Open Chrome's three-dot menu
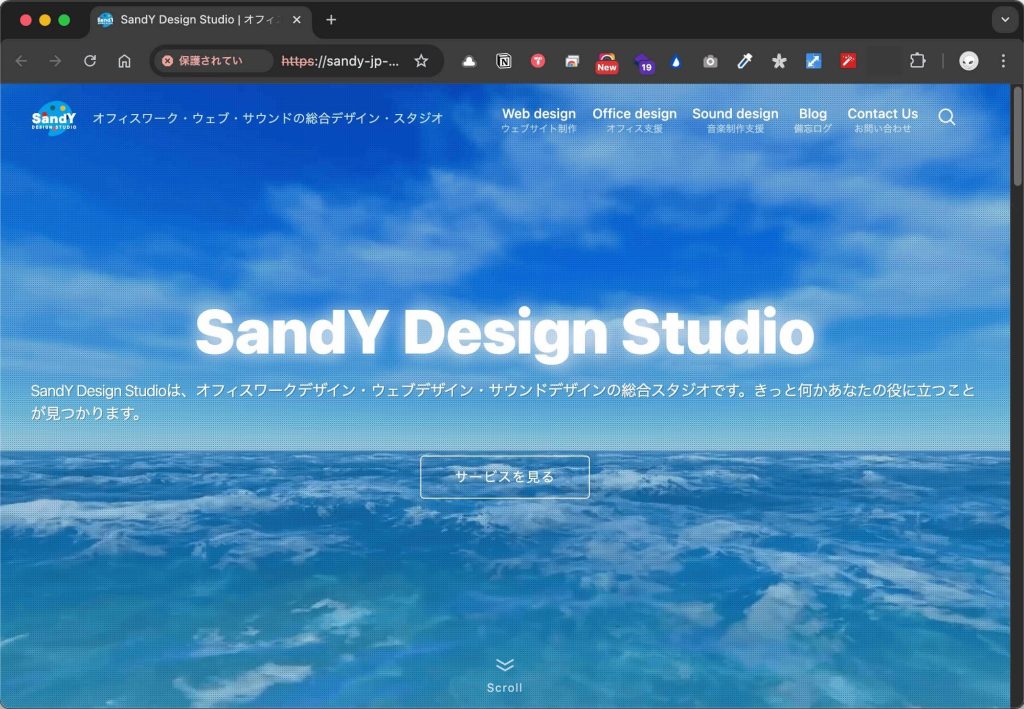The height and width of the screenshot is (709, 1024). [x=1003, y=61]
